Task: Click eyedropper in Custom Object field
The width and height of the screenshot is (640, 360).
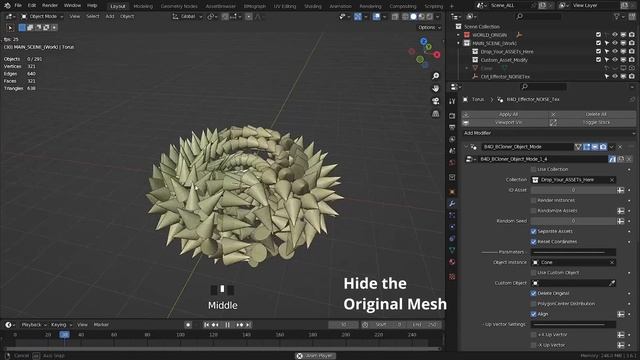Action: click(x=612, y=283)
